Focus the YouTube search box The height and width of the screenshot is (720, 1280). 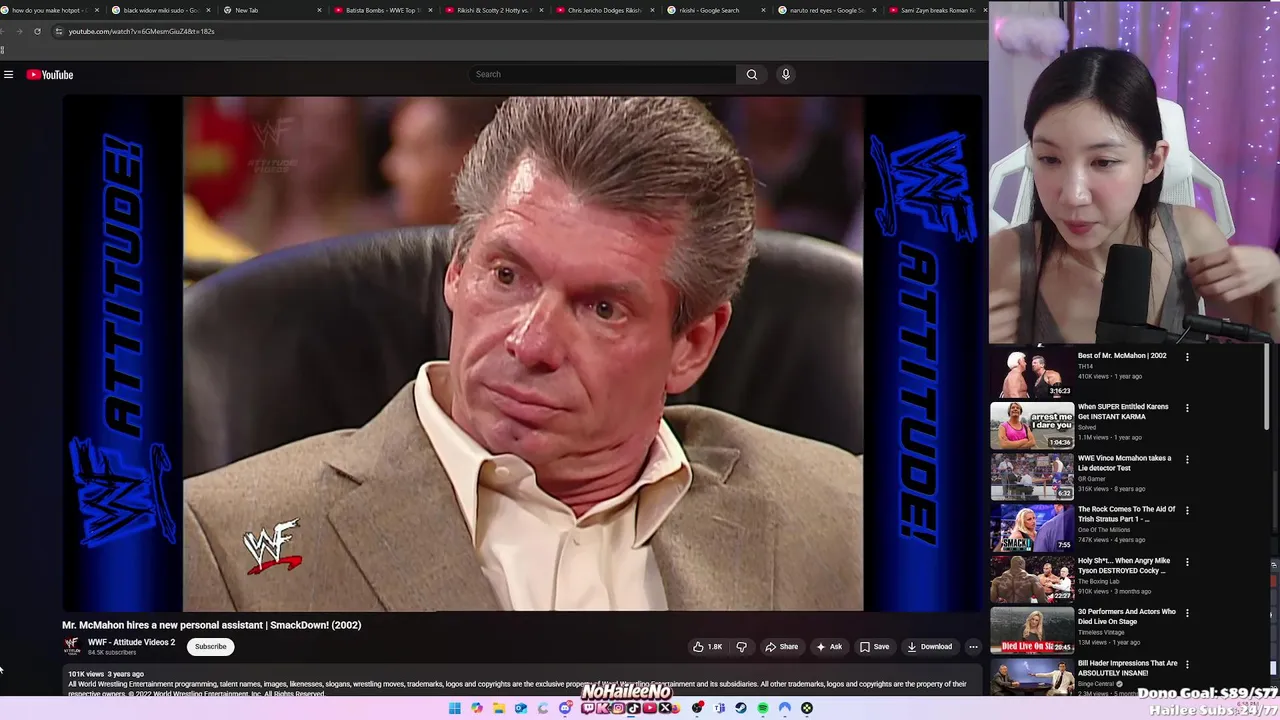603,74
